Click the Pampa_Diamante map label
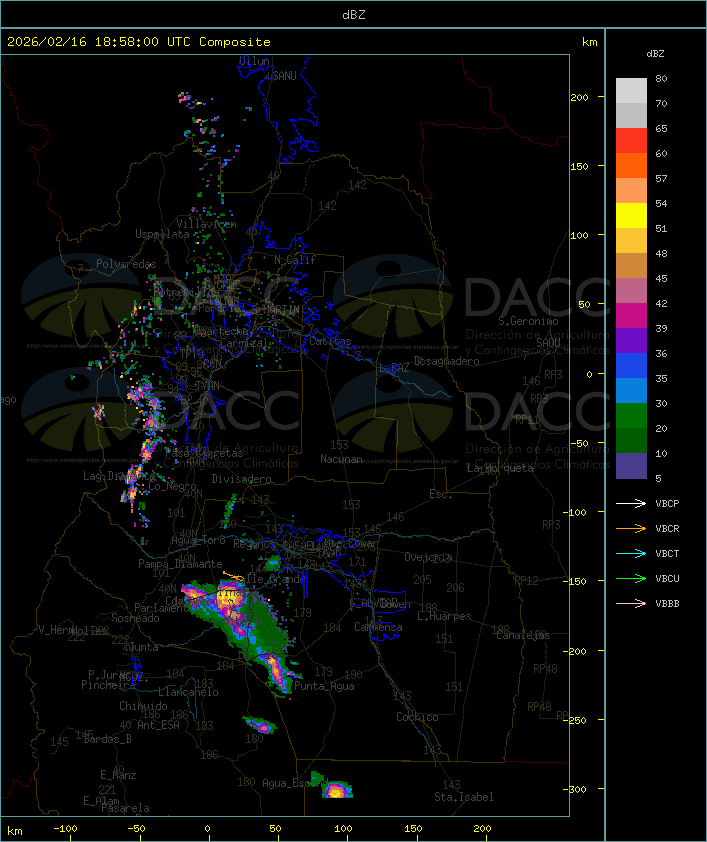707x842 pixels. click(x=180, y=564)
